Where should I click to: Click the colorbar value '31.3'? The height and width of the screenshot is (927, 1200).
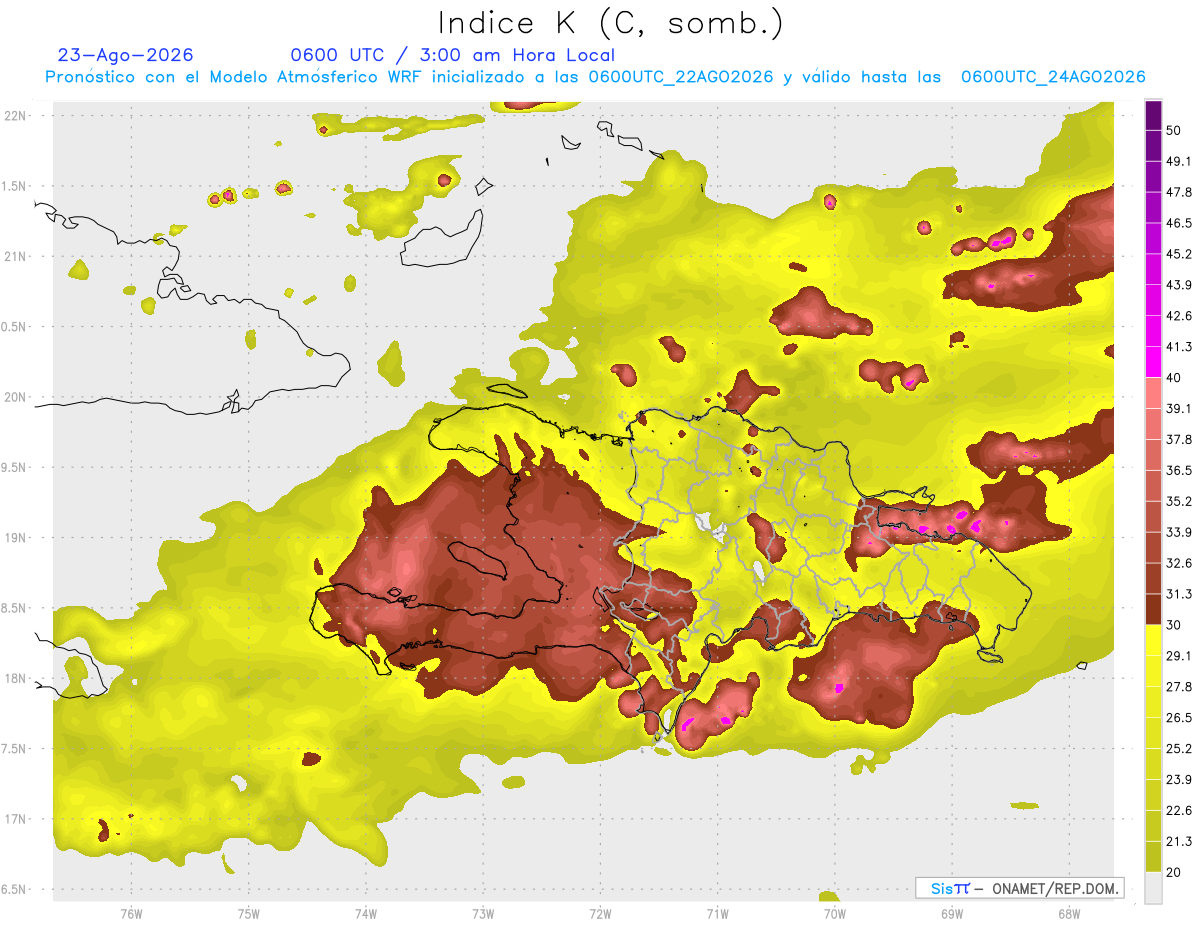click(1178, 594)
